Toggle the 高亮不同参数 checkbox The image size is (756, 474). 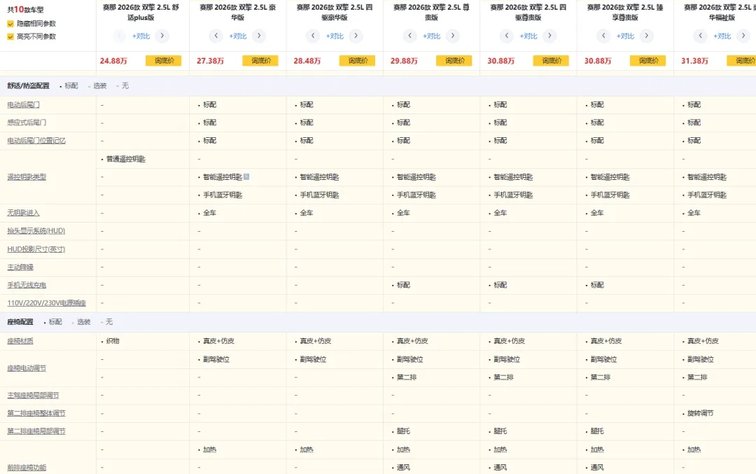[11, 36]
